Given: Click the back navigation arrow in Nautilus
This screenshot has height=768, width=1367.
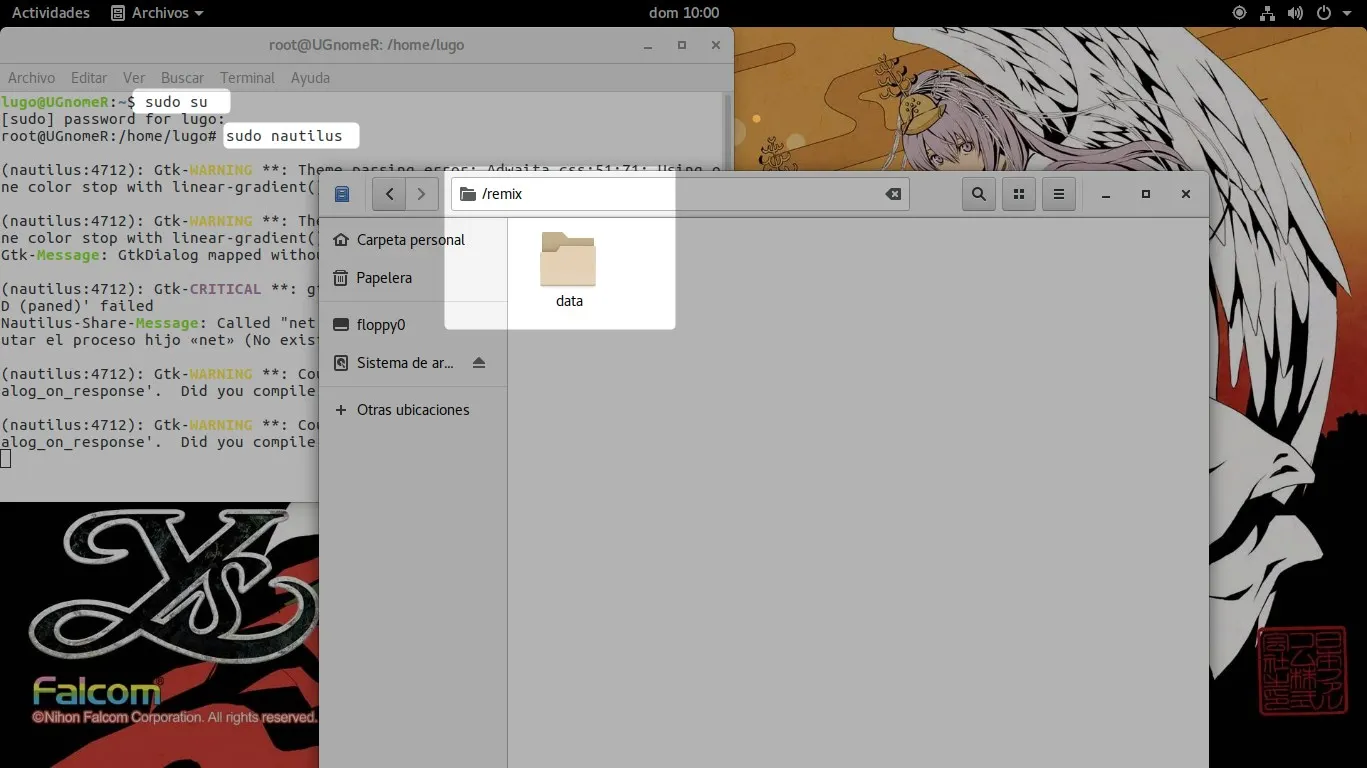Looking at the screenshot, I should (x=388, y=194).
